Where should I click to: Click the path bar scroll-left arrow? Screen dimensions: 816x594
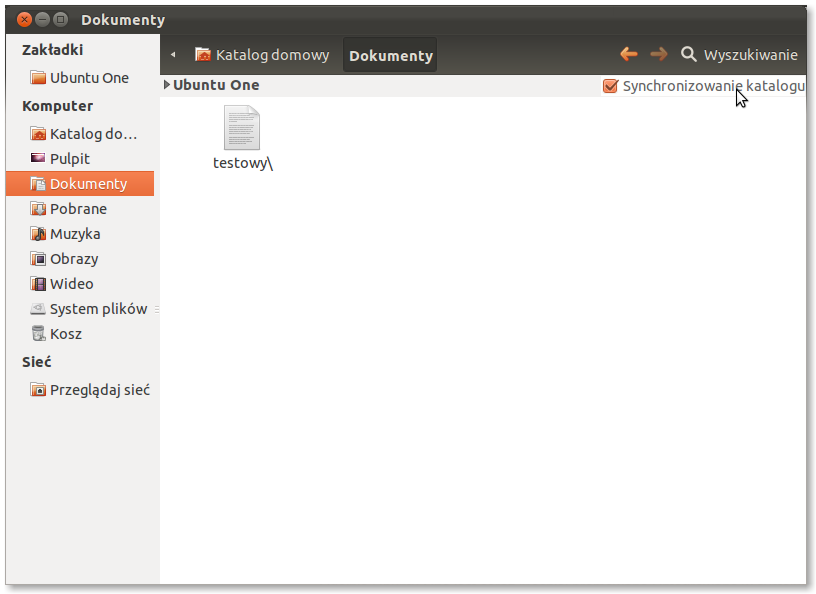click(173, 55)
